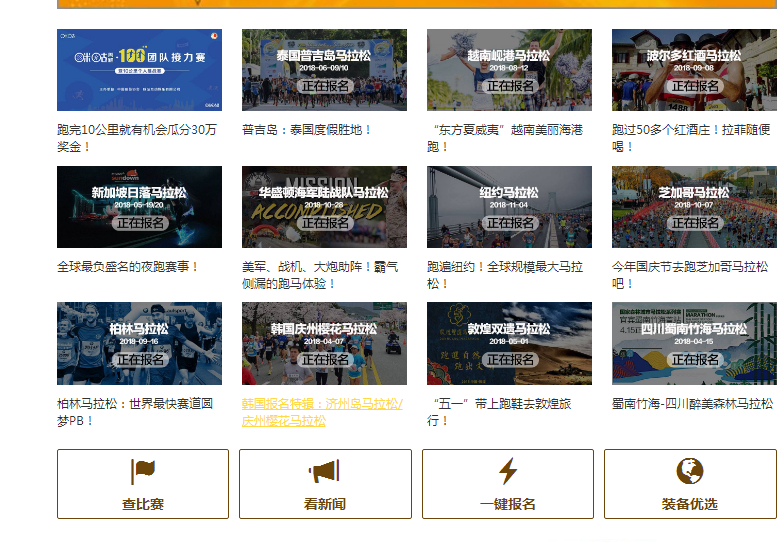This screenshot has width=782, height=542.
Task: Click the orange banner strip above the race grid
Action: point(417,4)
